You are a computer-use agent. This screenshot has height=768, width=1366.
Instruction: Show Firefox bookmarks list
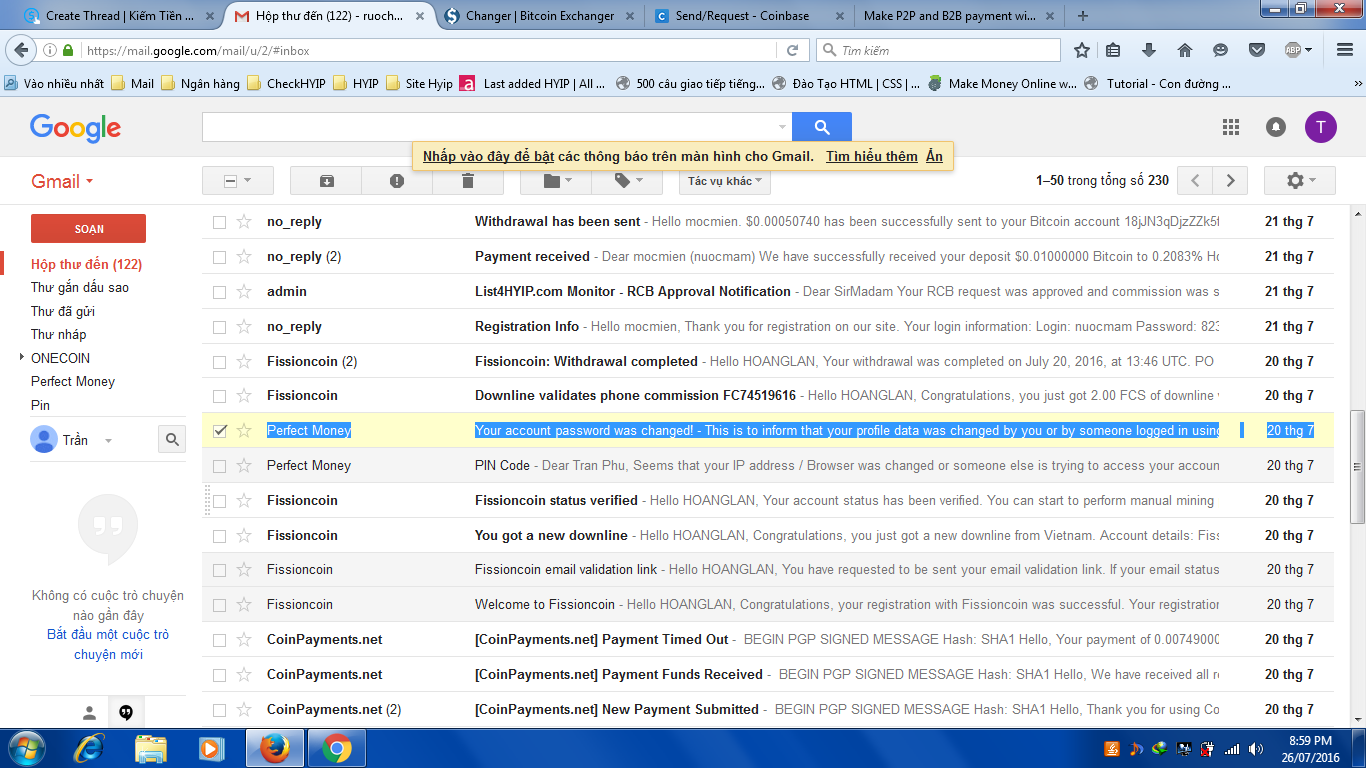1113,50
